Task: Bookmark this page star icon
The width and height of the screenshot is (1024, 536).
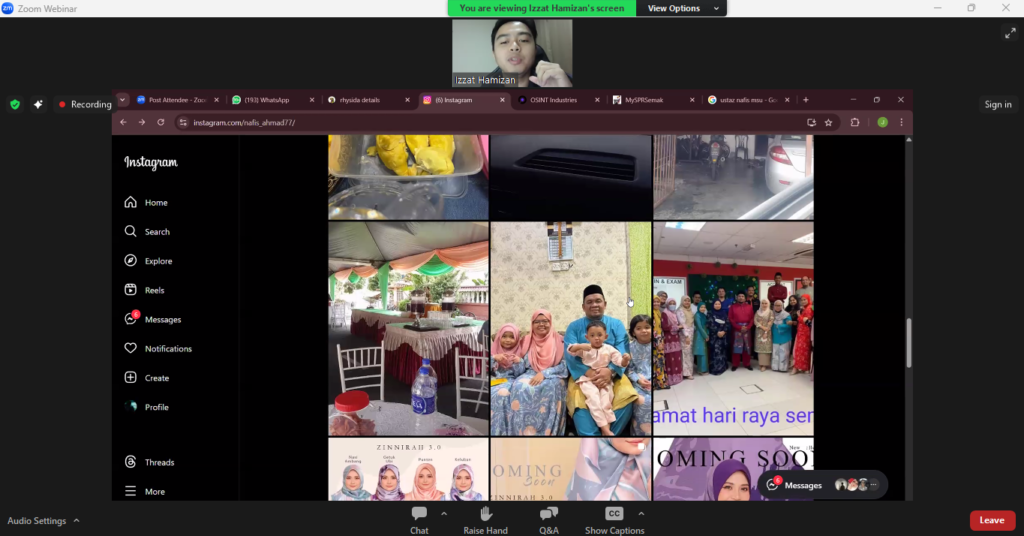Action: click(x=829, y=122)
